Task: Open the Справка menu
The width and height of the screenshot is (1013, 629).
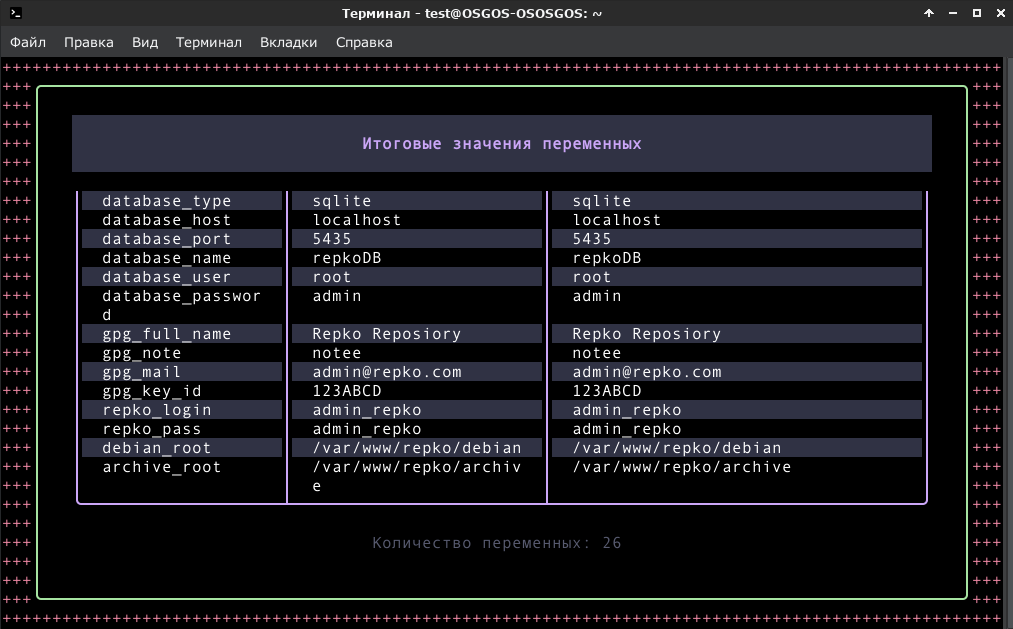Action: (364, 42)
